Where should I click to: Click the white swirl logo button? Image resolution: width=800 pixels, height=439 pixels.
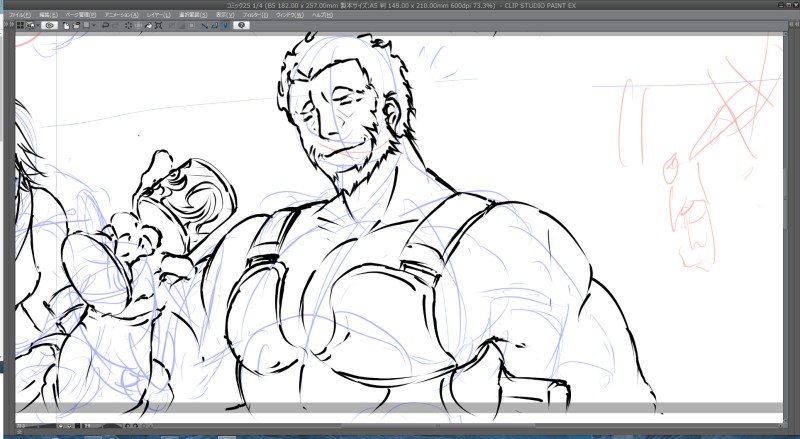tap(49, 25)
